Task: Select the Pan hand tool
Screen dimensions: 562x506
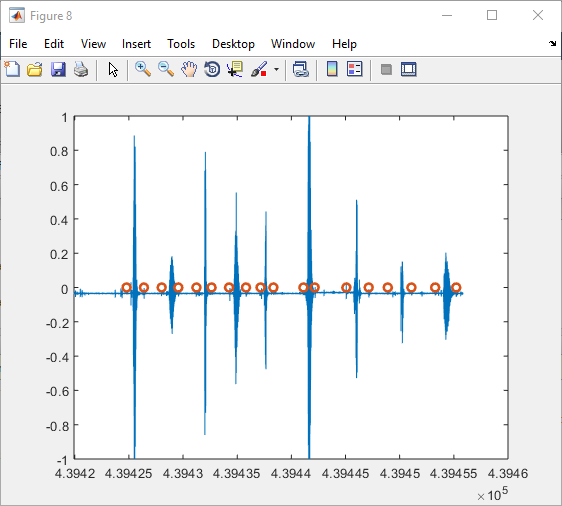Action: (x=189, y=69)
